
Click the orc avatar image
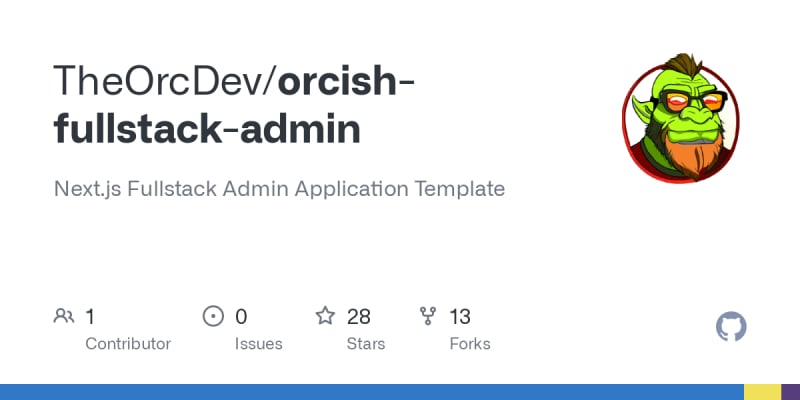click(680, 117)
